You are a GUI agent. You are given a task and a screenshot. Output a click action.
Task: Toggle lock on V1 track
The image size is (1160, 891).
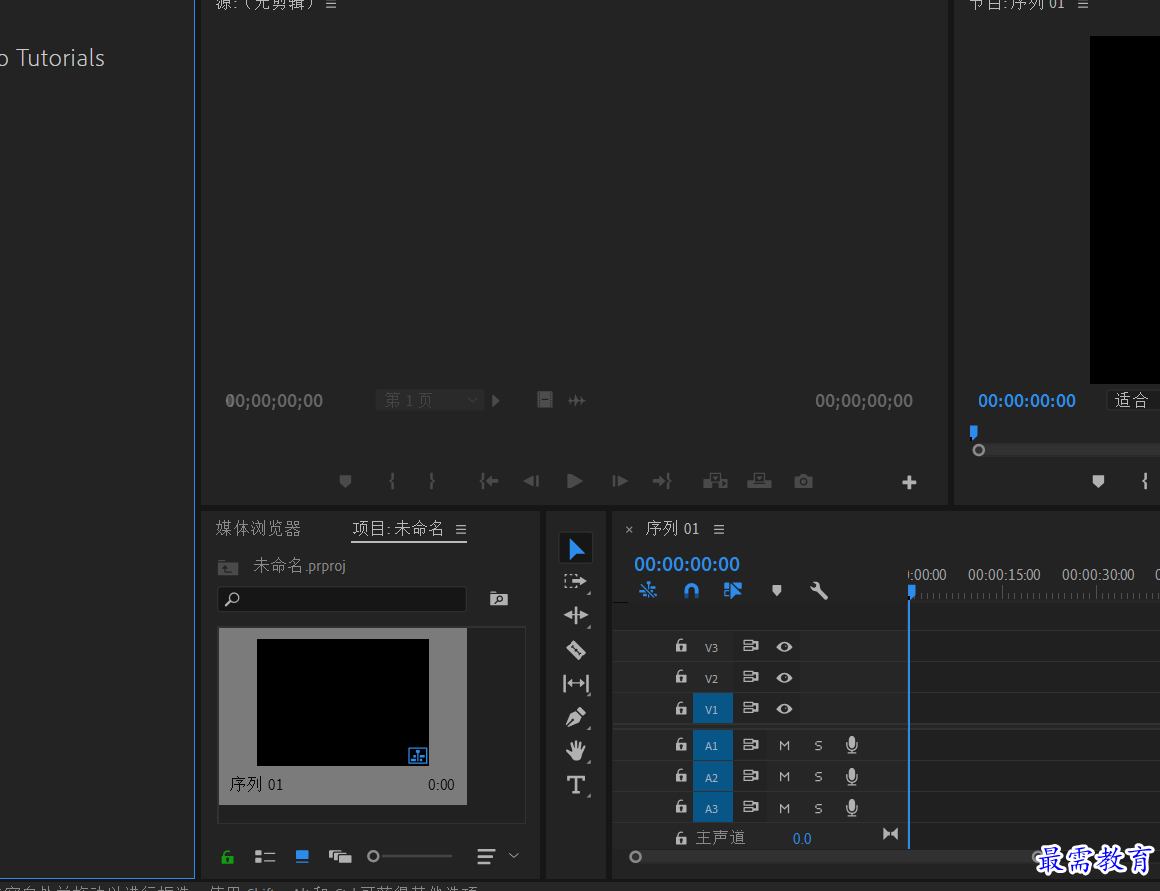point(681,708)
